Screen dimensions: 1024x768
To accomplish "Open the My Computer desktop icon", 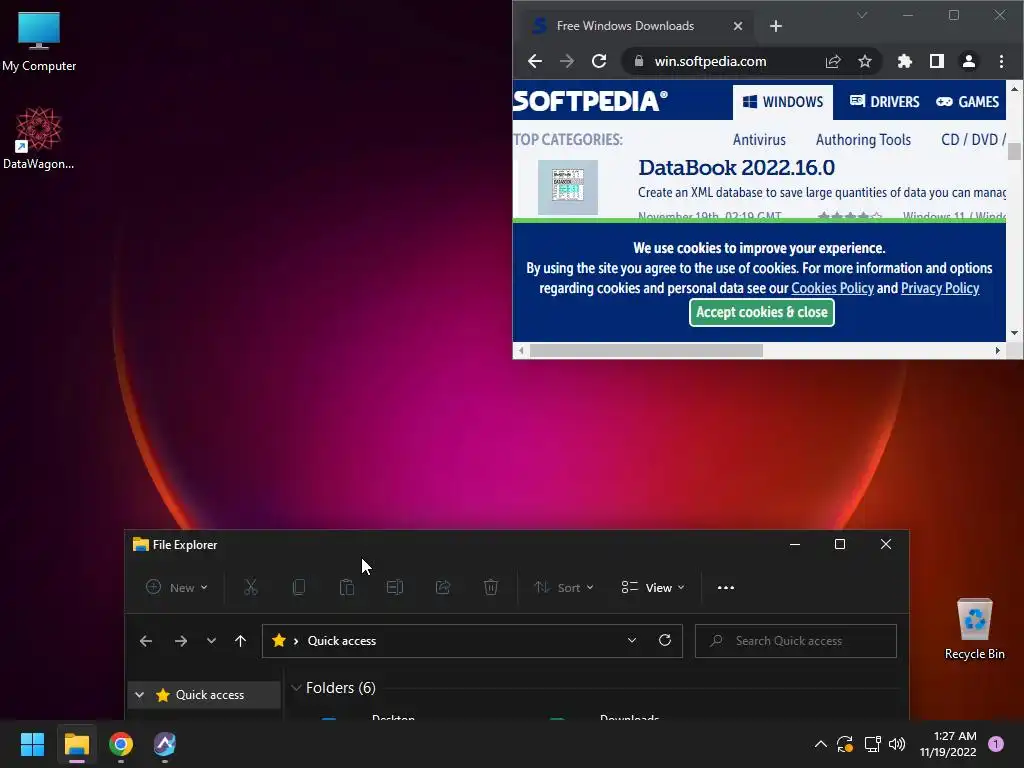I will [x=39, y=42].
